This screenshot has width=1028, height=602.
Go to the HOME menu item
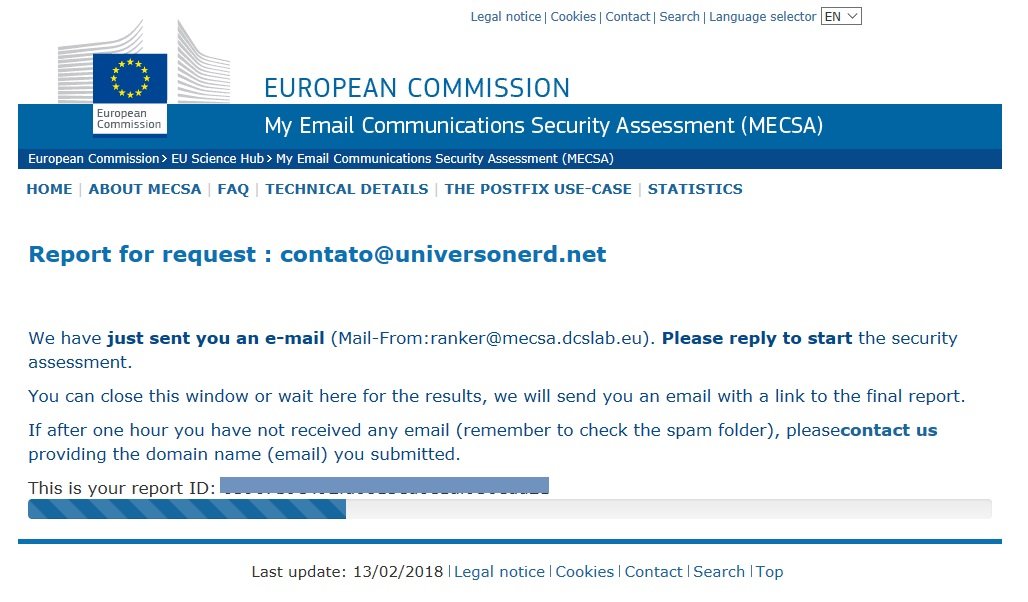click(49, 189)
